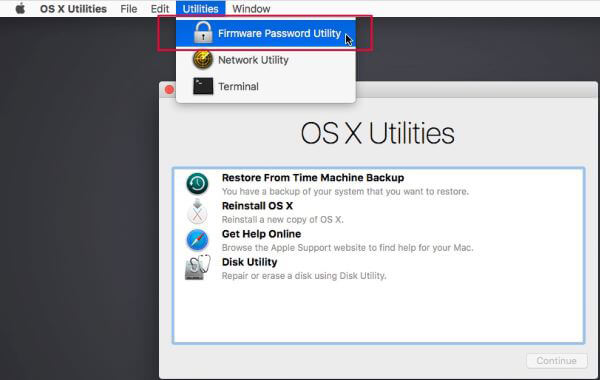Click the Disk Utility stethoscope icon
Image resolution: width=600 pixels, height=380 pixels.
[x=197, y=267]
